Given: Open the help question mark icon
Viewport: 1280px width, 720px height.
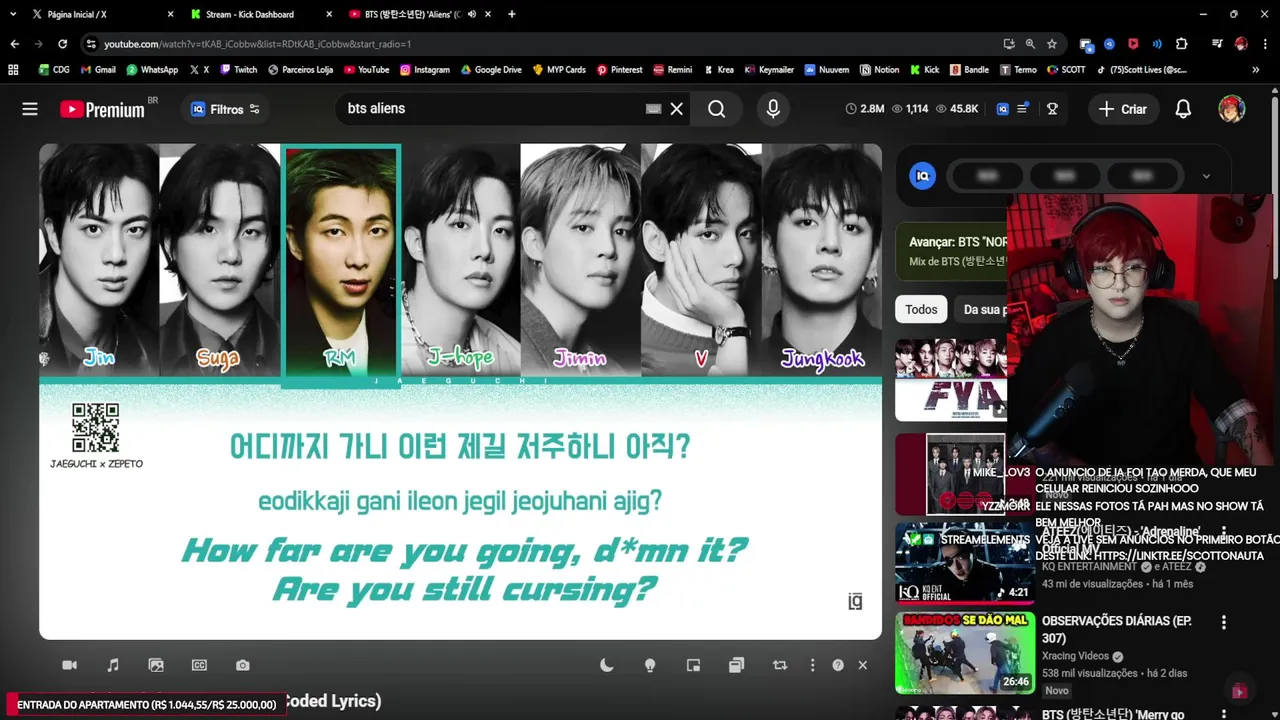Looking at the screenshot, I should coord(838,665).
